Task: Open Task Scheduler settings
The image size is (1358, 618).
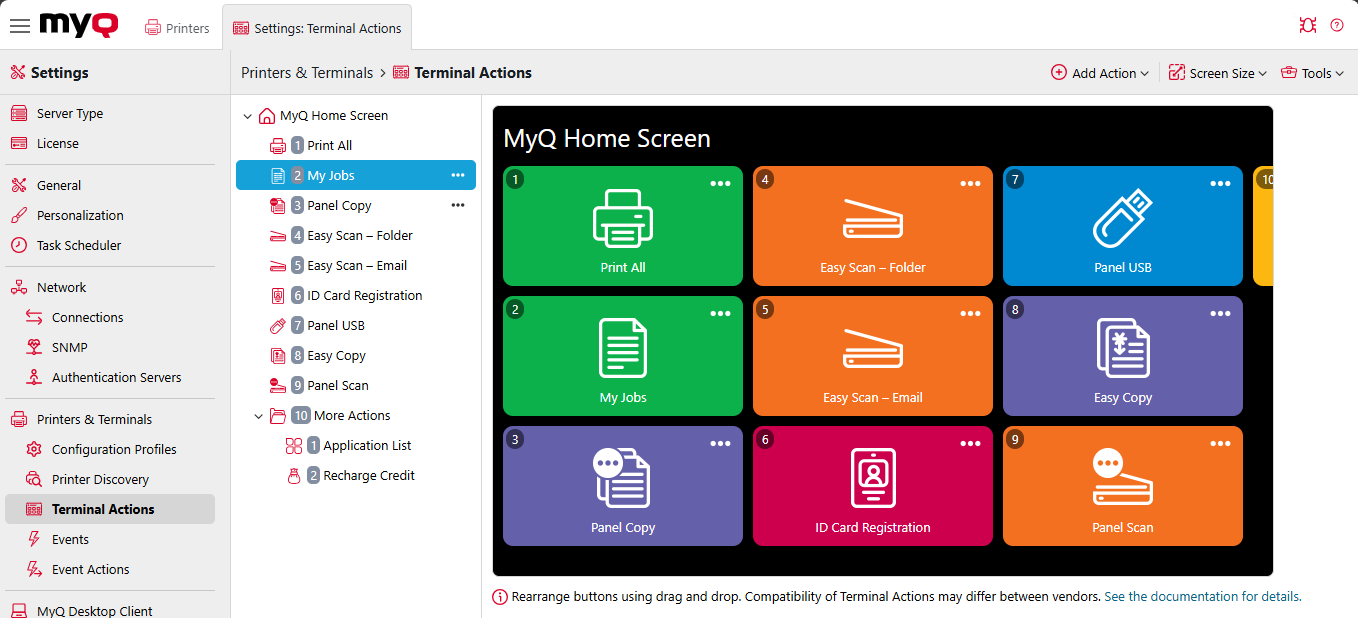Action: point(79,245)
